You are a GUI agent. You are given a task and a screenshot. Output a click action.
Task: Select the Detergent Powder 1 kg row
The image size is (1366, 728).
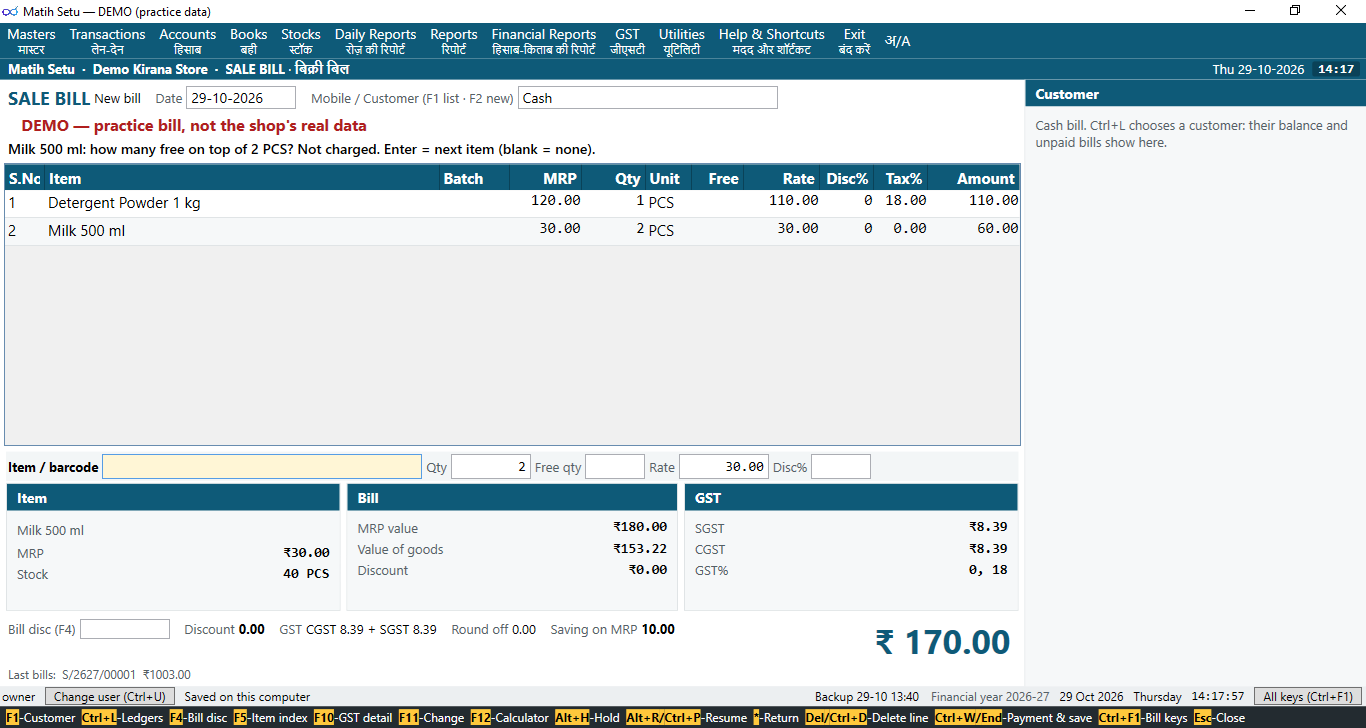[x=512, y=203]
